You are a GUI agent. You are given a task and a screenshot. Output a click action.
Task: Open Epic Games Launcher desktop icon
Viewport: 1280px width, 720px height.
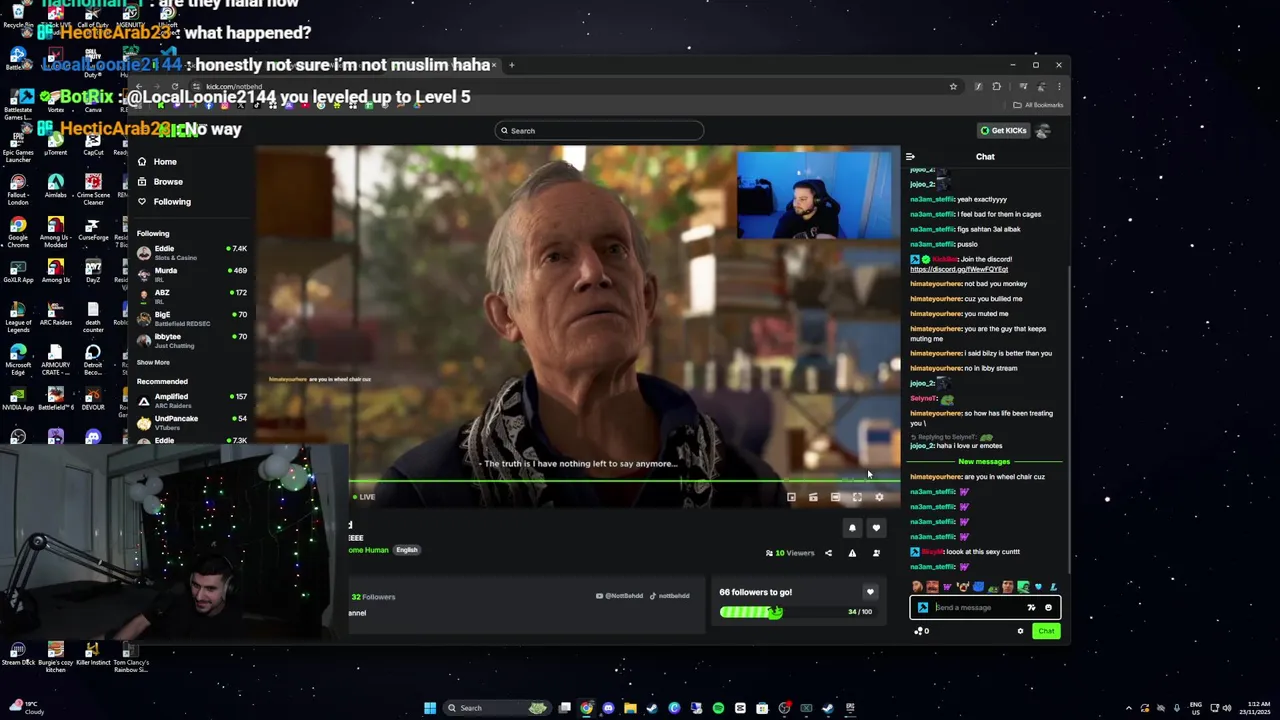(18, 145)
